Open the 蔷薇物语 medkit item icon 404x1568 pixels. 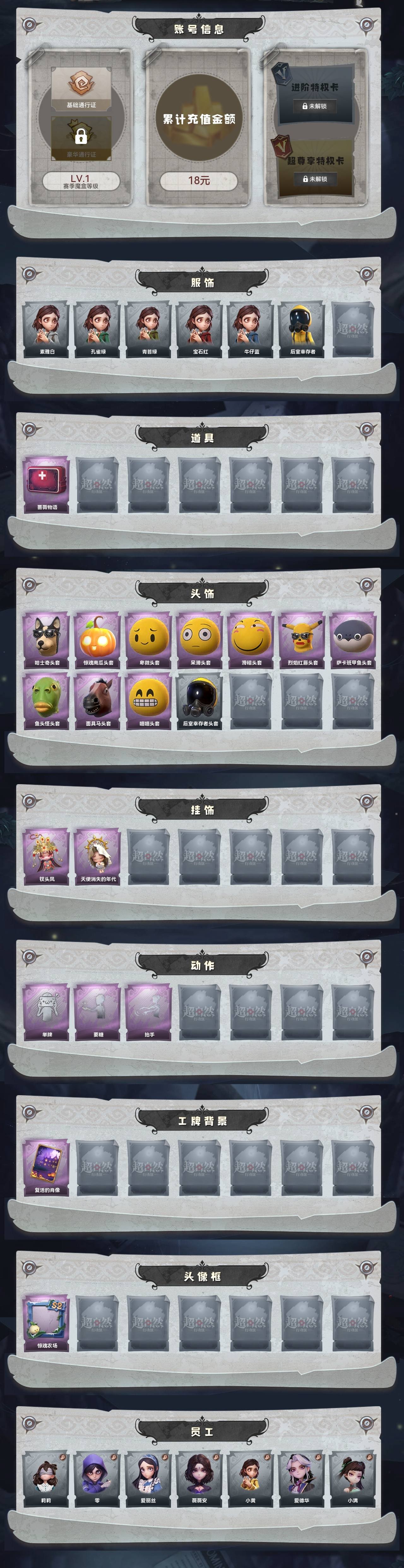(x=46, y=484)
